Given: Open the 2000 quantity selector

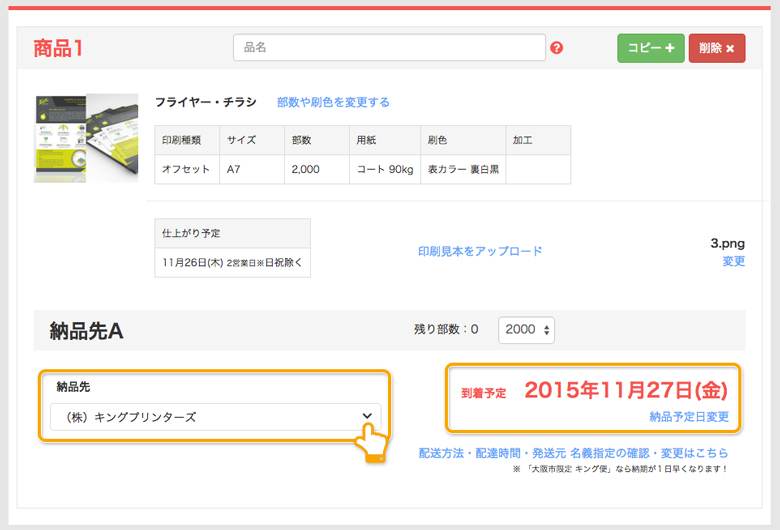Looking at the screenshot, I should click(x=526, y=329).
